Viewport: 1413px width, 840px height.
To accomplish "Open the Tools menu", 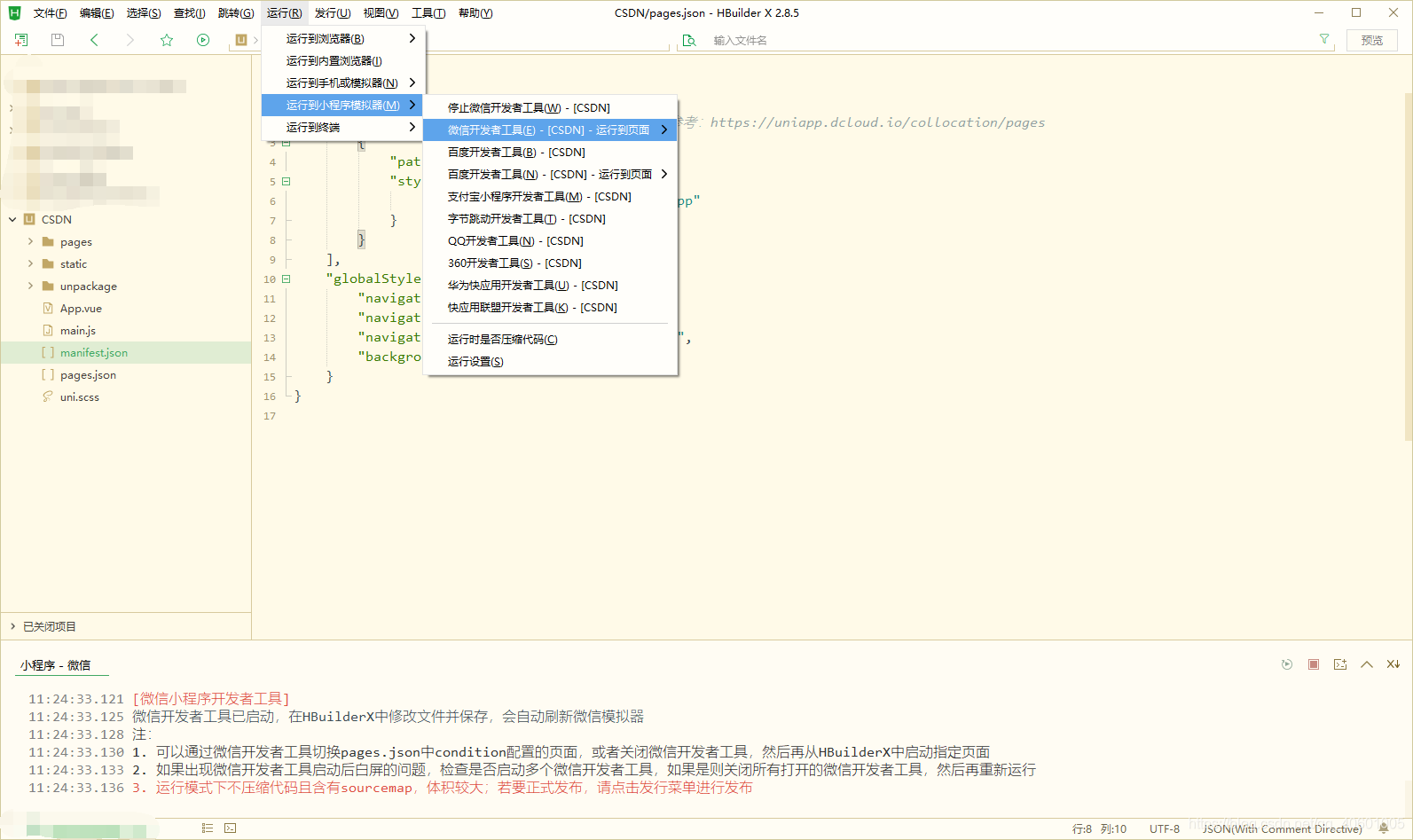I will click(x=428, y=13).
